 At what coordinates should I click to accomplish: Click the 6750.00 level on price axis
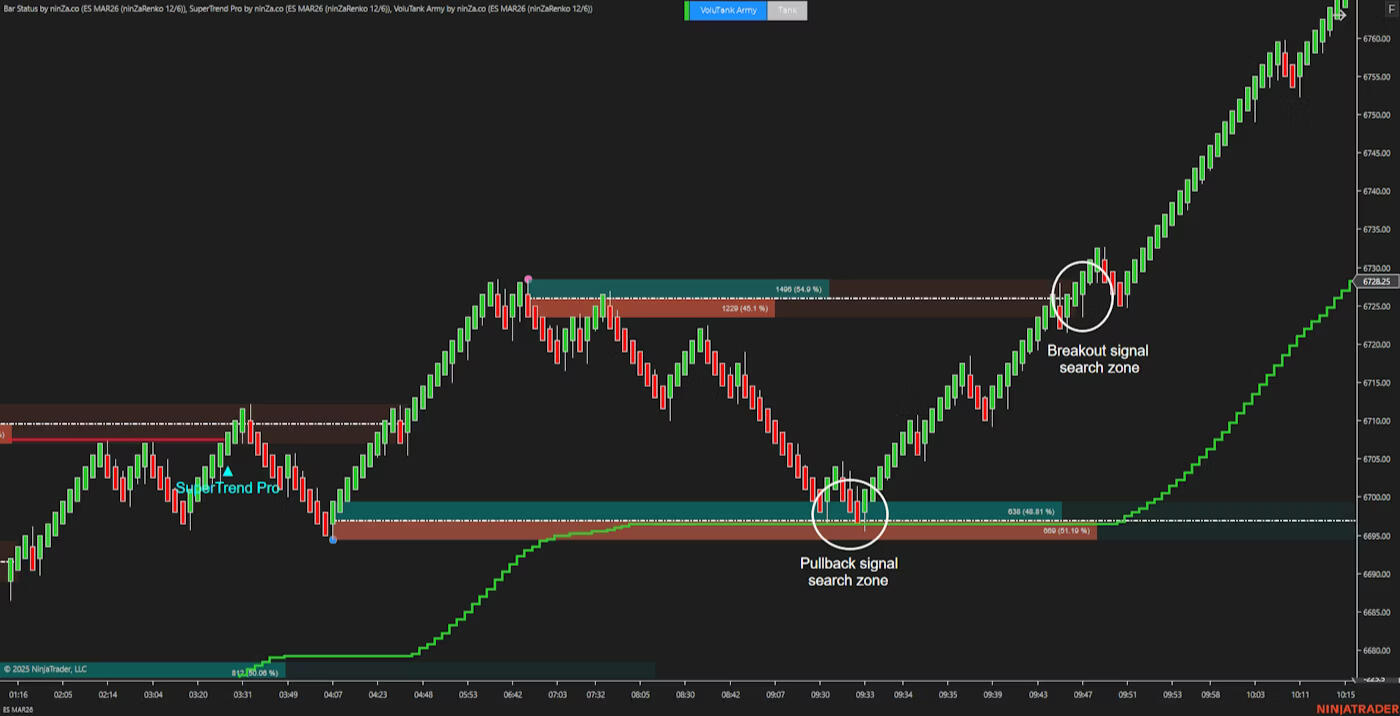point(1377,115)
